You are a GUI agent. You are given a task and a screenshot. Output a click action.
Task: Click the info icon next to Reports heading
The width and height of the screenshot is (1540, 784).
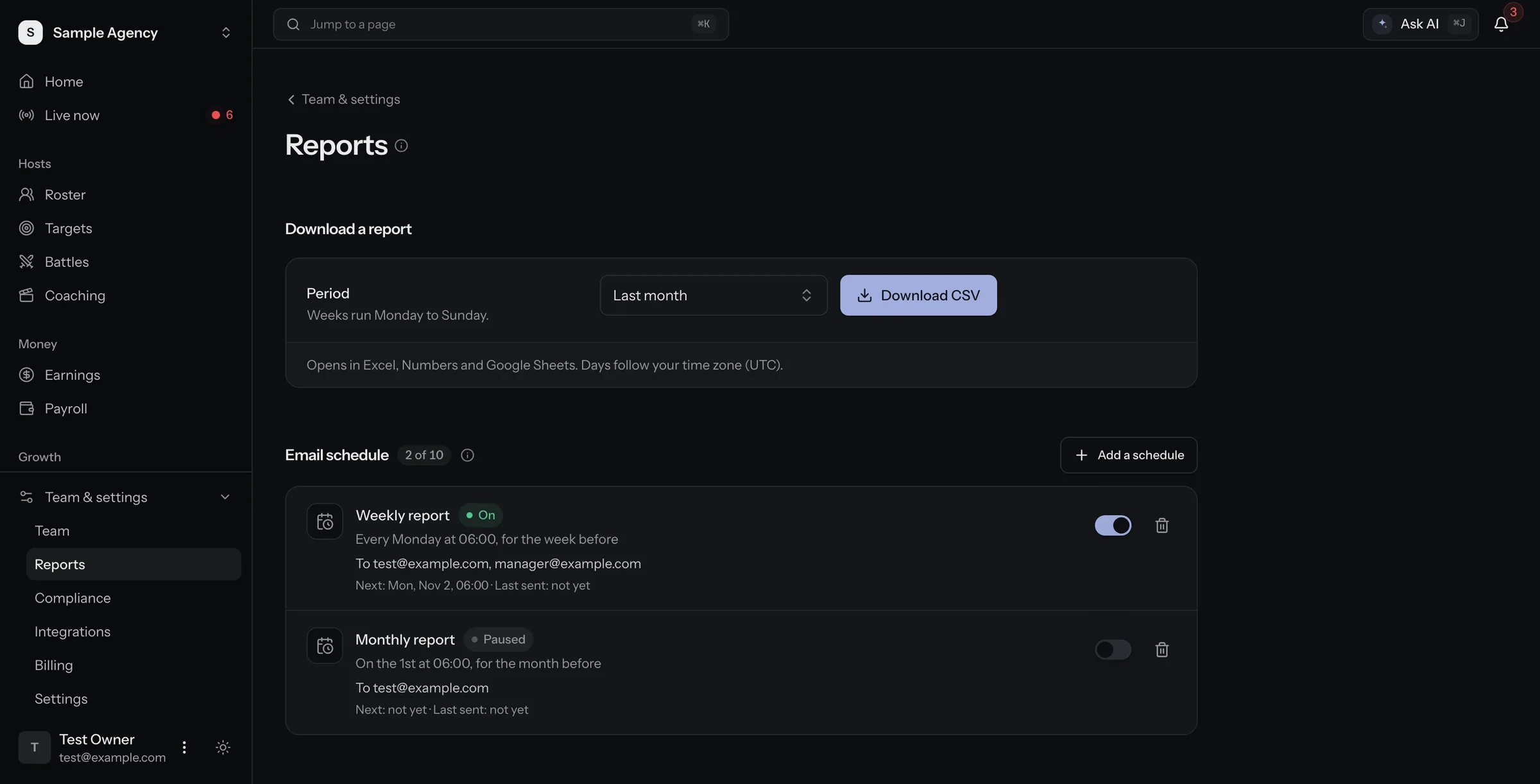coord(401,146)
